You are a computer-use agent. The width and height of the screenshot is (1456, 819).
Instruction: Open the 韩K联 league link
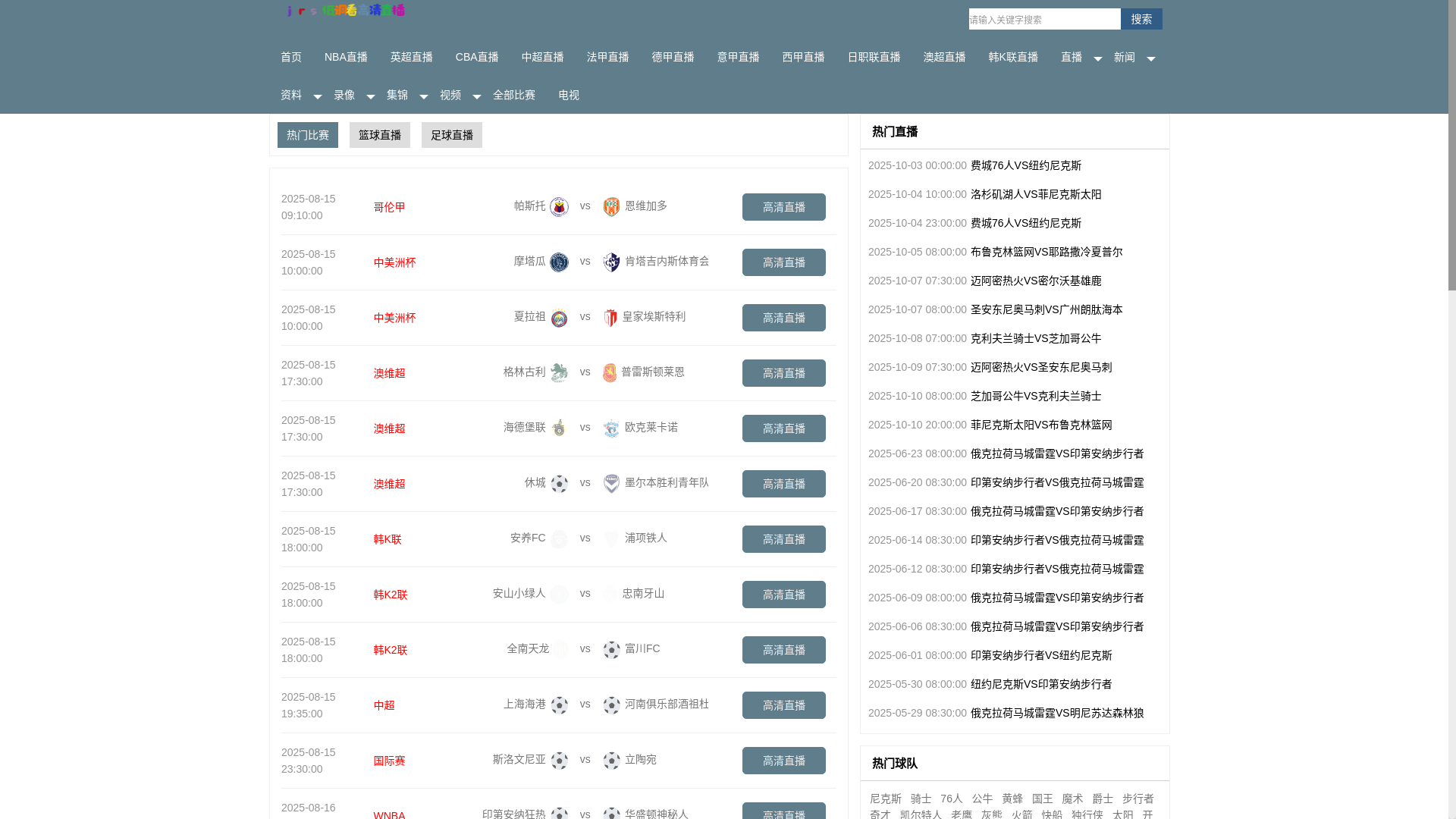388,539
